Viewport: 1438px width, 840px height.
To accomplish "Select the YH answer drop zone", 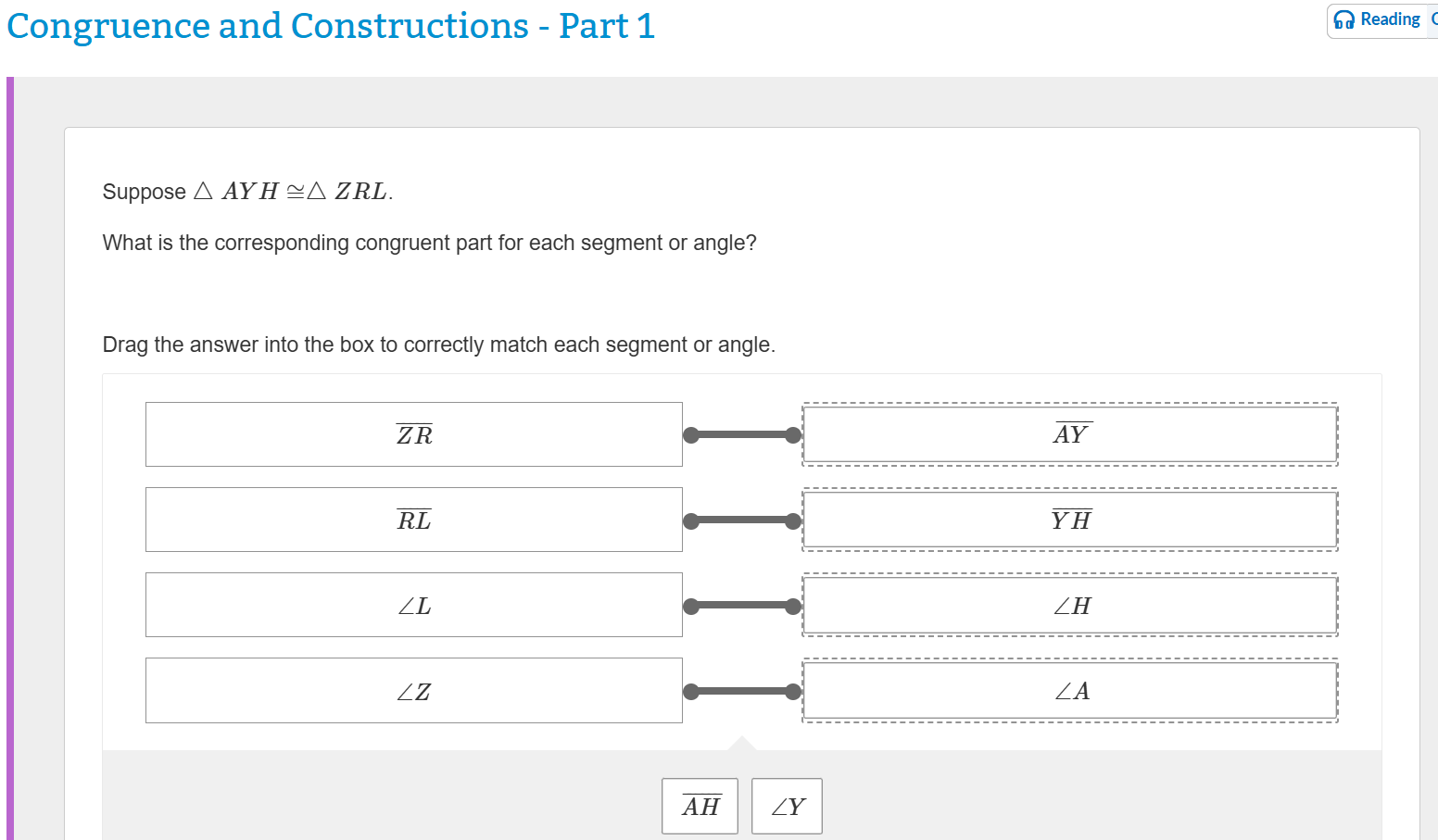I will 1070,520.
